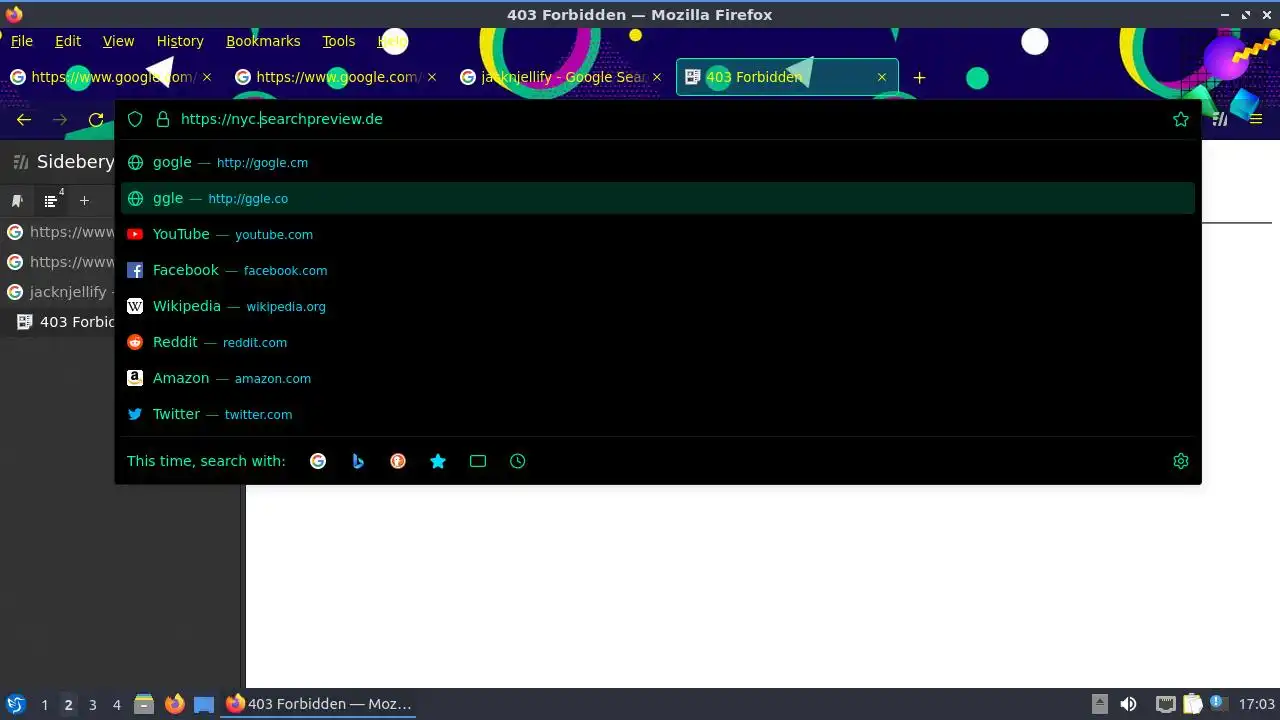Switch to workspace 1
The width and height of the screenshot is (1280, 720).
coord(44,705)
